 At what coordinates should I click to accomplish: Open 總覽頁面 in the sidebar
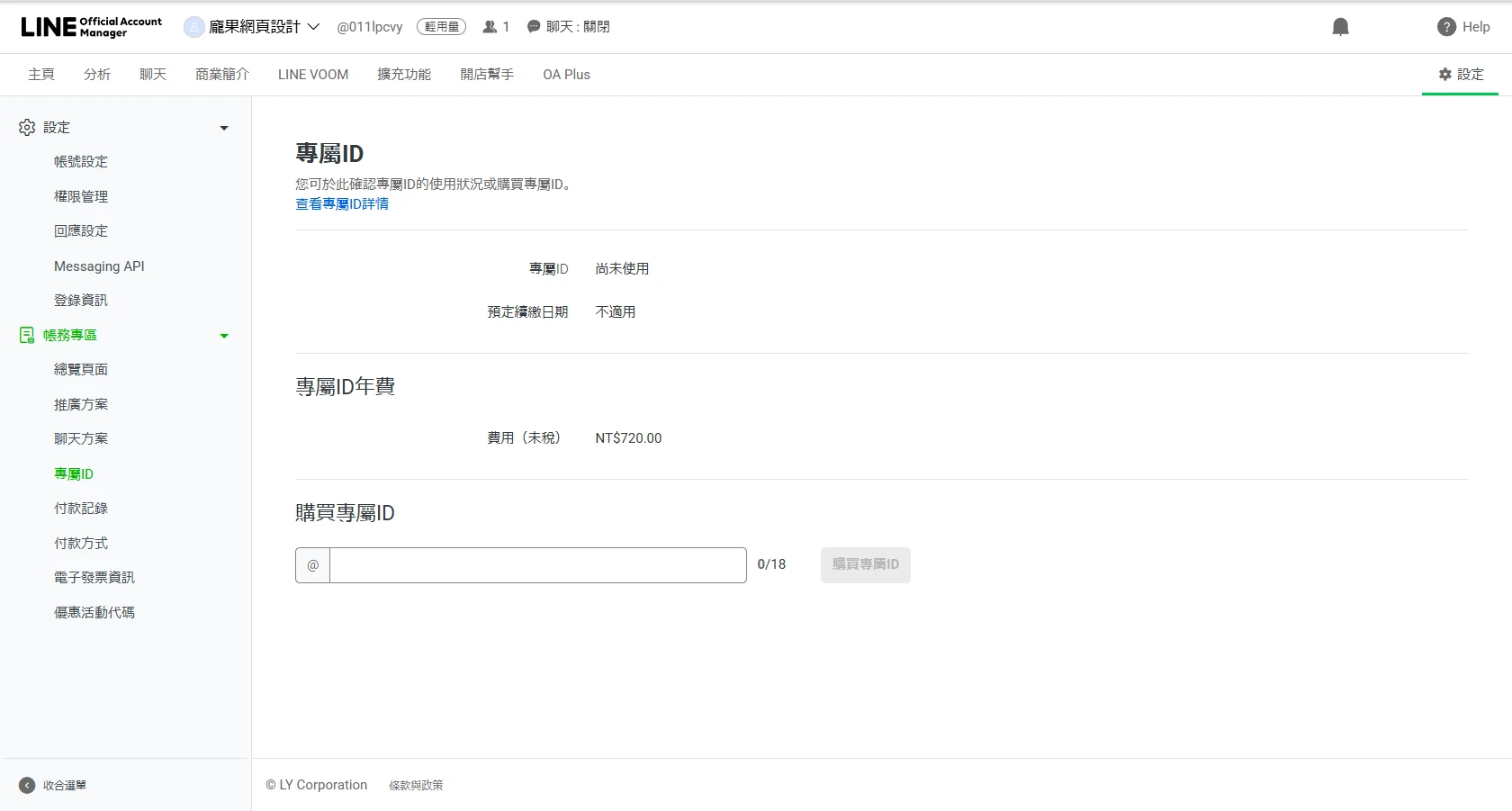click(81, 370)
